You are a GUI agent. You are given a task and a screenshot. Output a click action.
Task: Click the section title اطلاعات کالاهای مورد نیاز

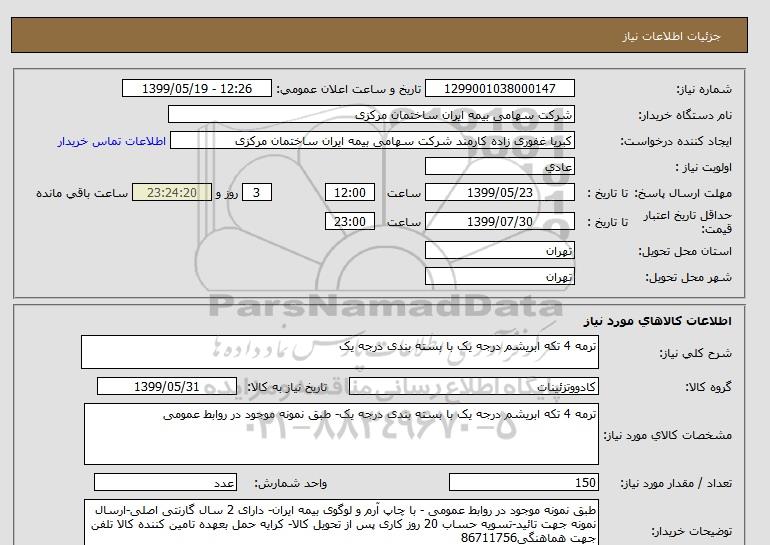[x=658, y=321]
